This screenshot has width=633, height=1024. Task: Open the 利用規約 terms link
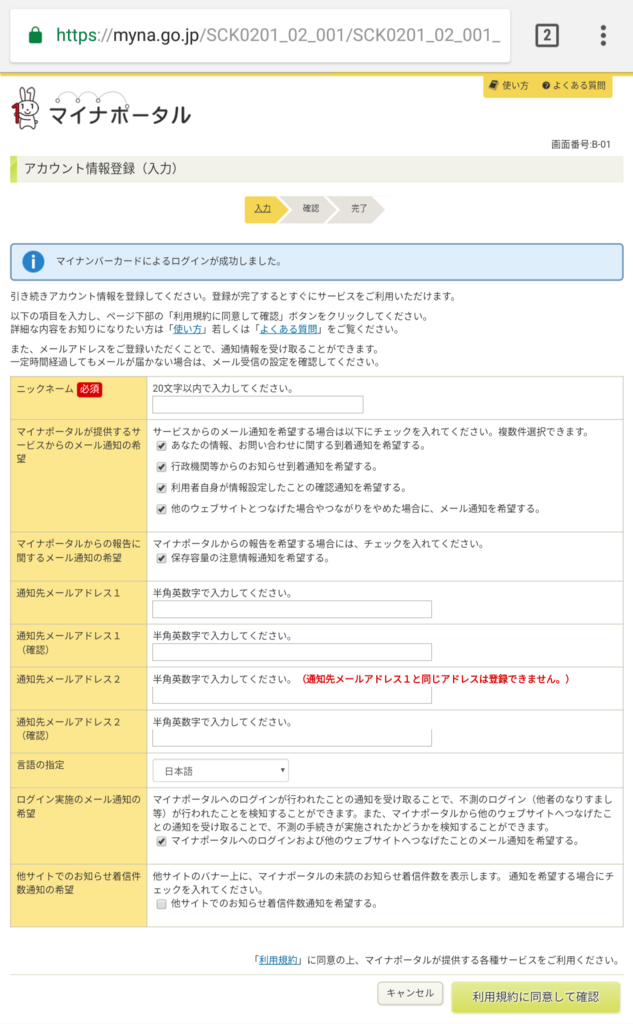[278, 960]
